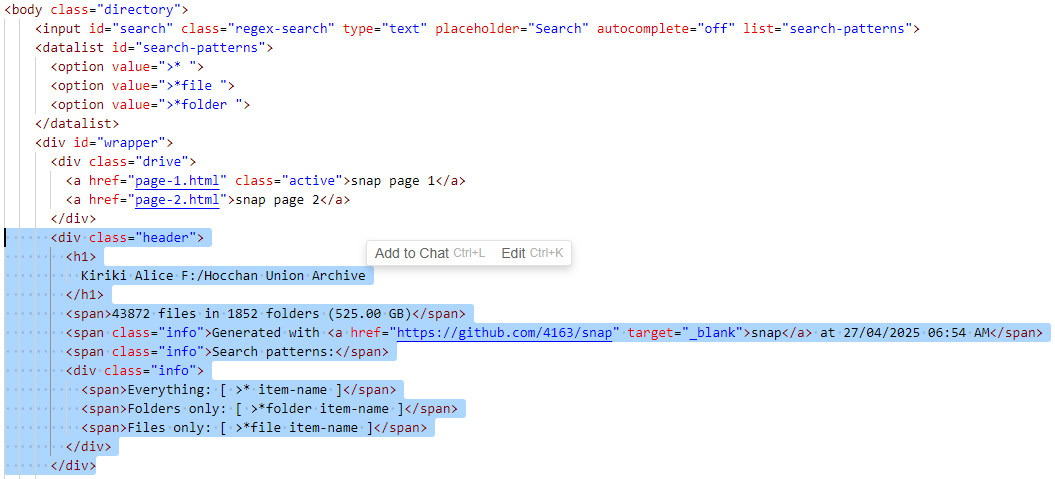Click the option value=">*folder " line
The height and width of the screenshot is (479, 1055).
150,104
